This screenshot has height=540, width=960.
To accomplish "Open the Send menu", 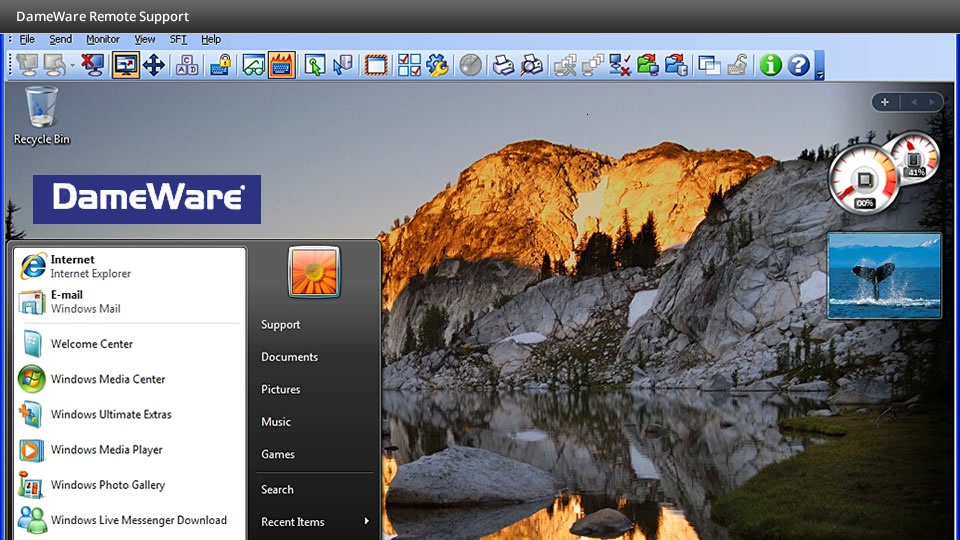I will 61,39.
